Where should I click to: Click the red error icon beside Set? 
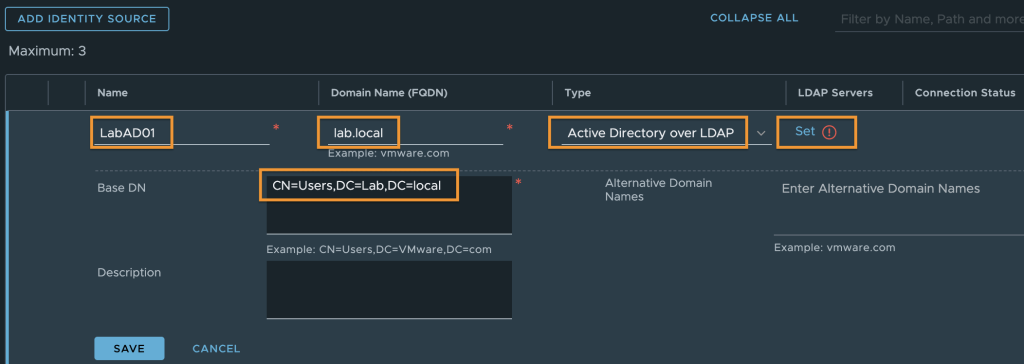click(829, 132)
